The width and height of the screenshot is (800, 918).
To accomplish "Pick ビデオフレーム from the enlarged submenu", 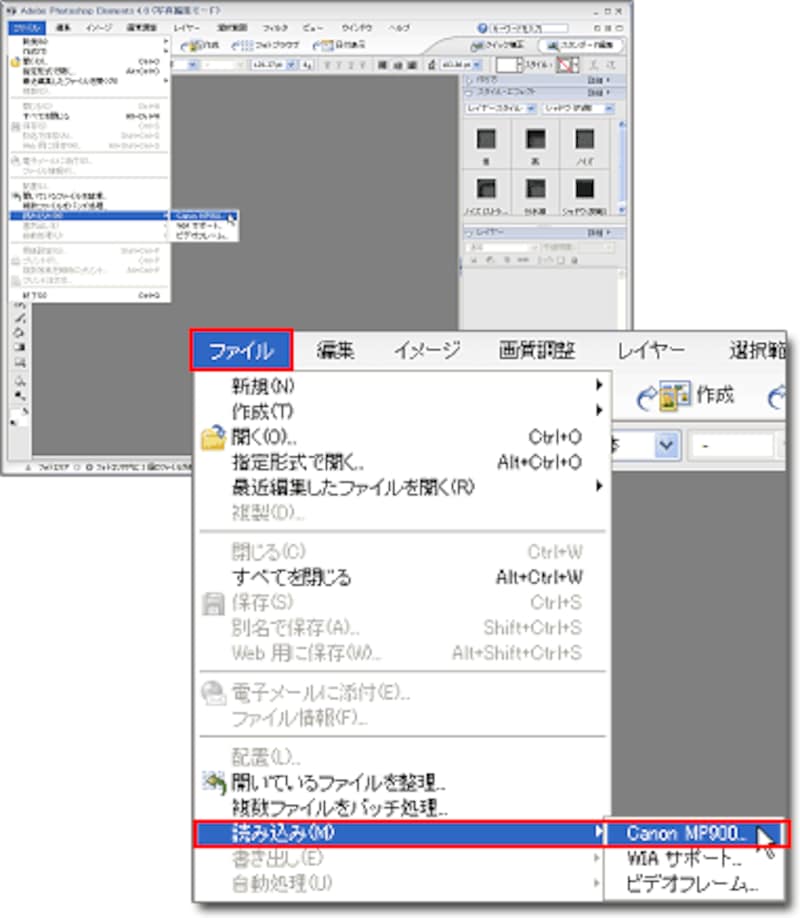I will tap(695, 883).
